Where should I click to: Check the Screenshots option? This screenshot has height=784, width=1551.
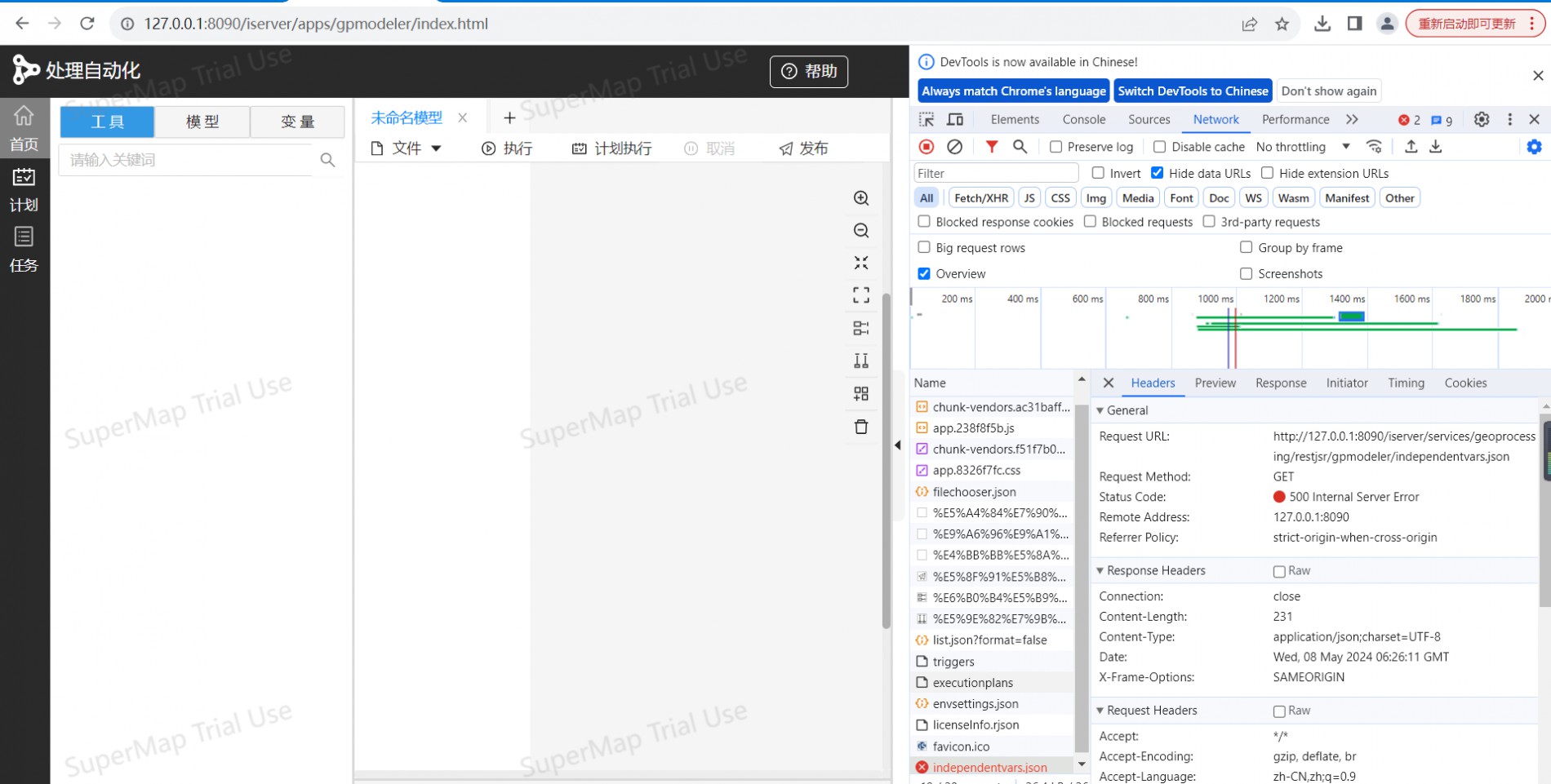(1246, 273)
